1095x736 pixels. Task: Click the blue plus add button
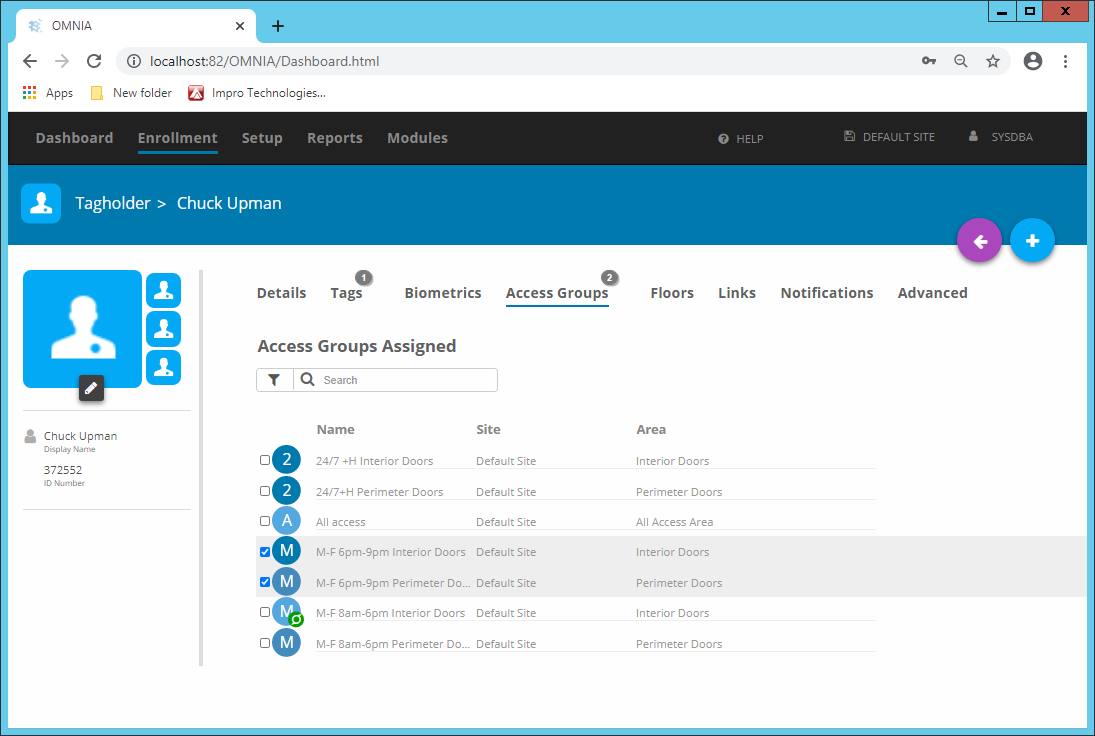coord(1032,241)
